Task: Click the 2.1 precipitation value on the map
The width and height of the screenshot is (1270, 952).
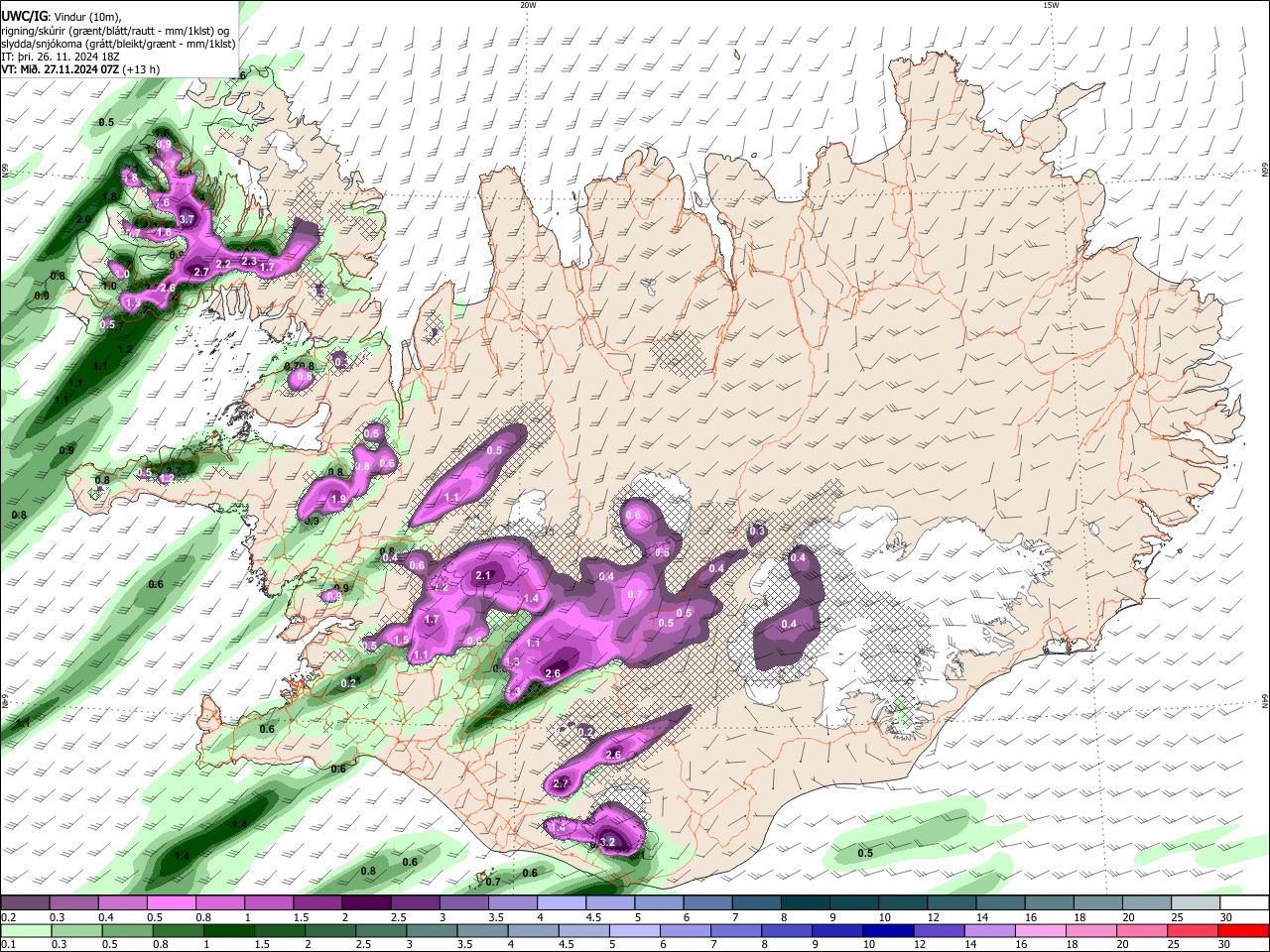Action: click(484, 575)
